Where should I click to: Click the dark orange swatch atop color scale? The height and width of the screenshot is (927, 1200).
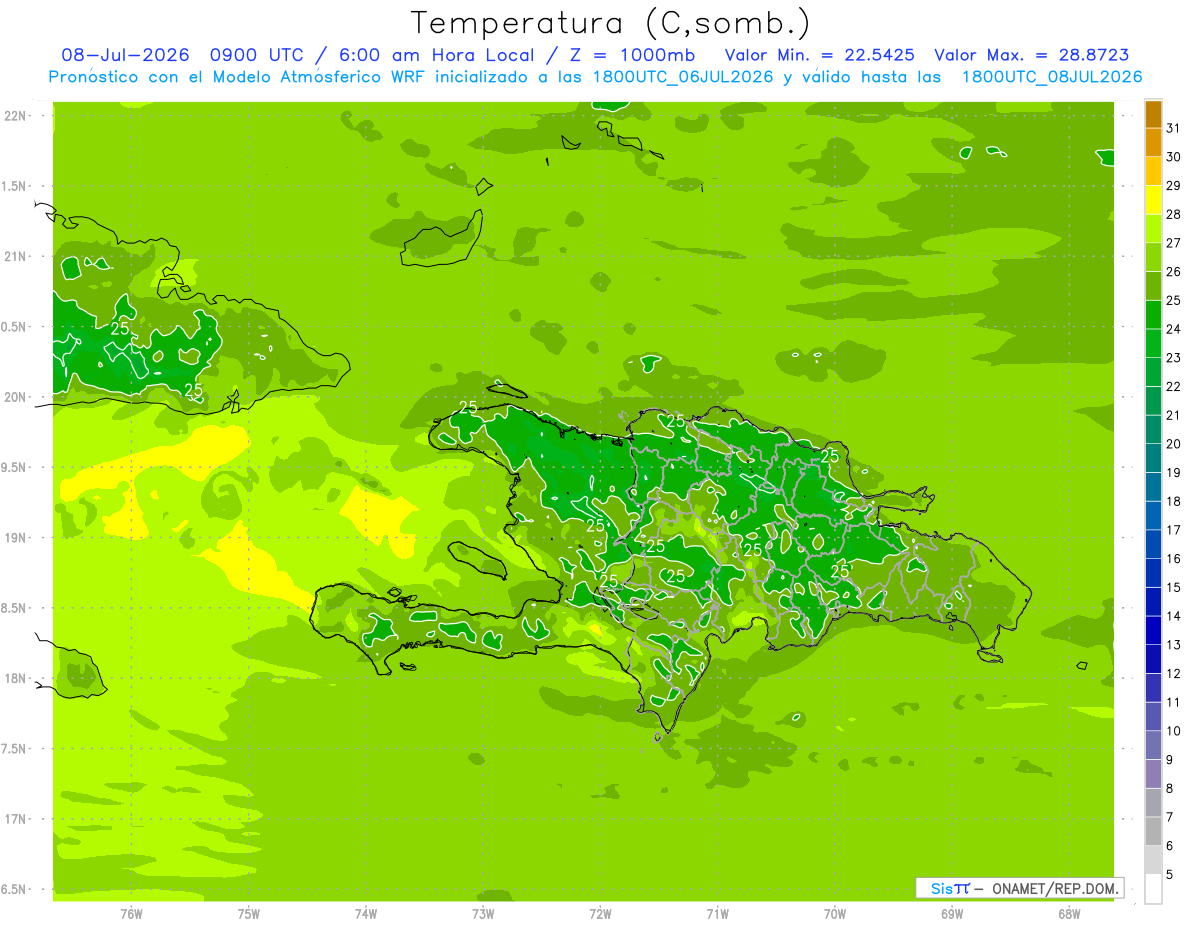(x=1153, y=115)
